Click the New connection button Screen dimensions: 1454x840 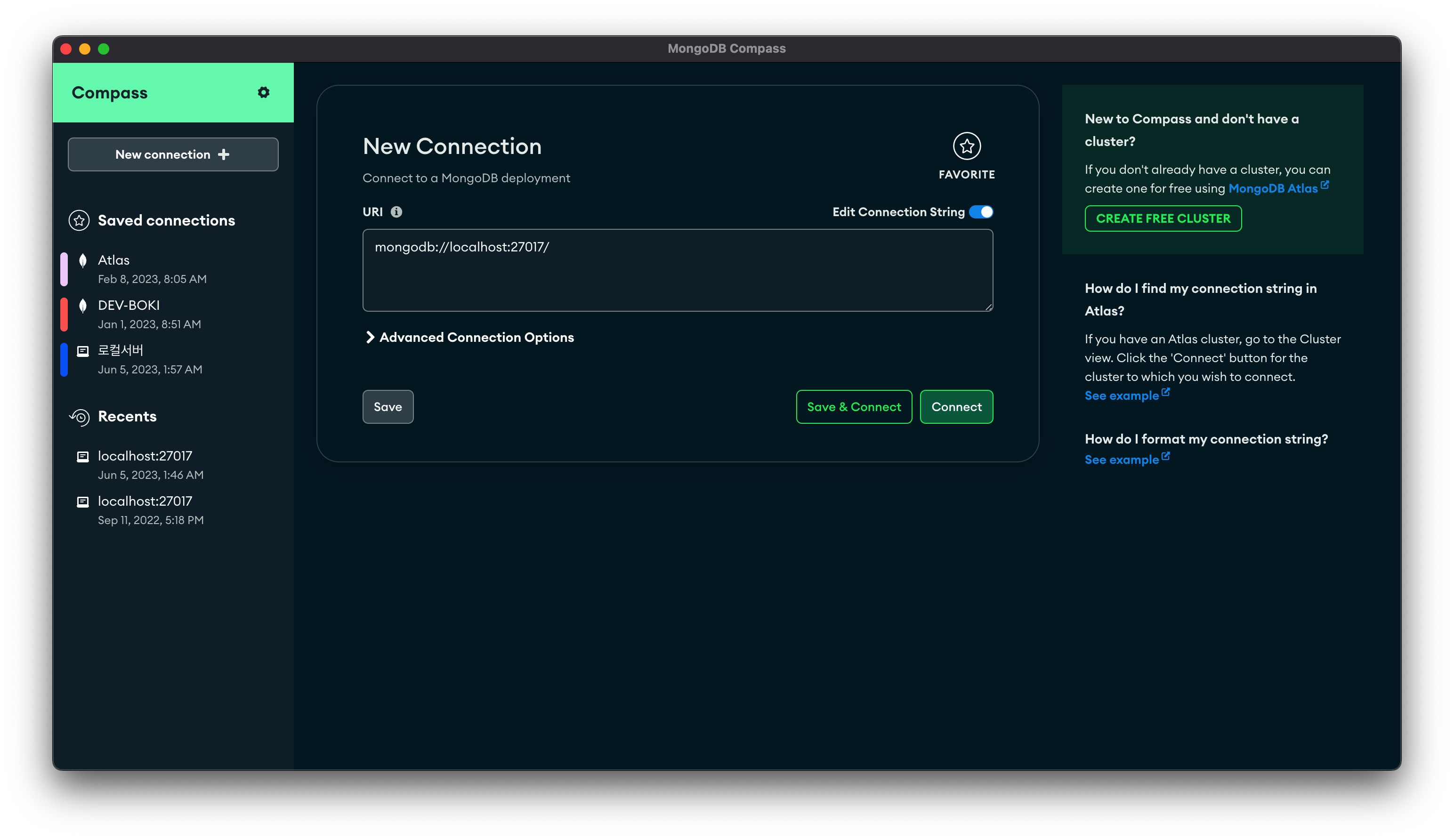pyautogui.click(x=173, y=154)
